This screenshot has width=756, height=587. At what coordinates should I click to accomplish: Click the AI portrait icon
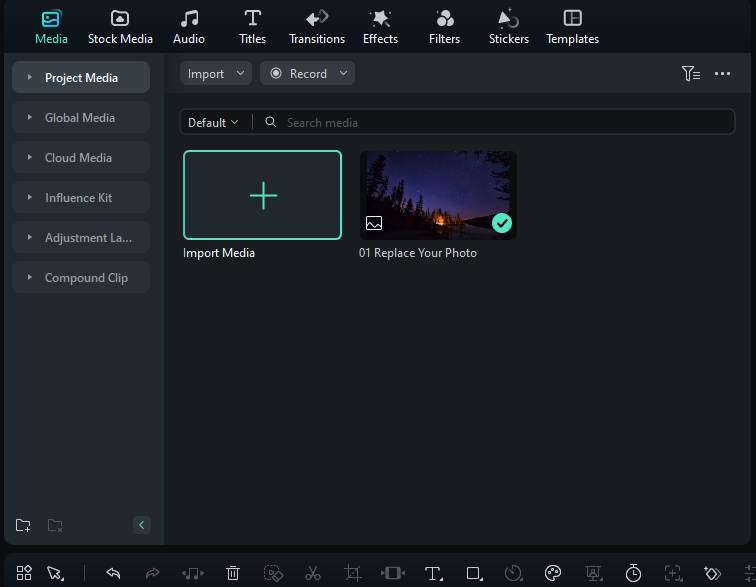(594, 573)
